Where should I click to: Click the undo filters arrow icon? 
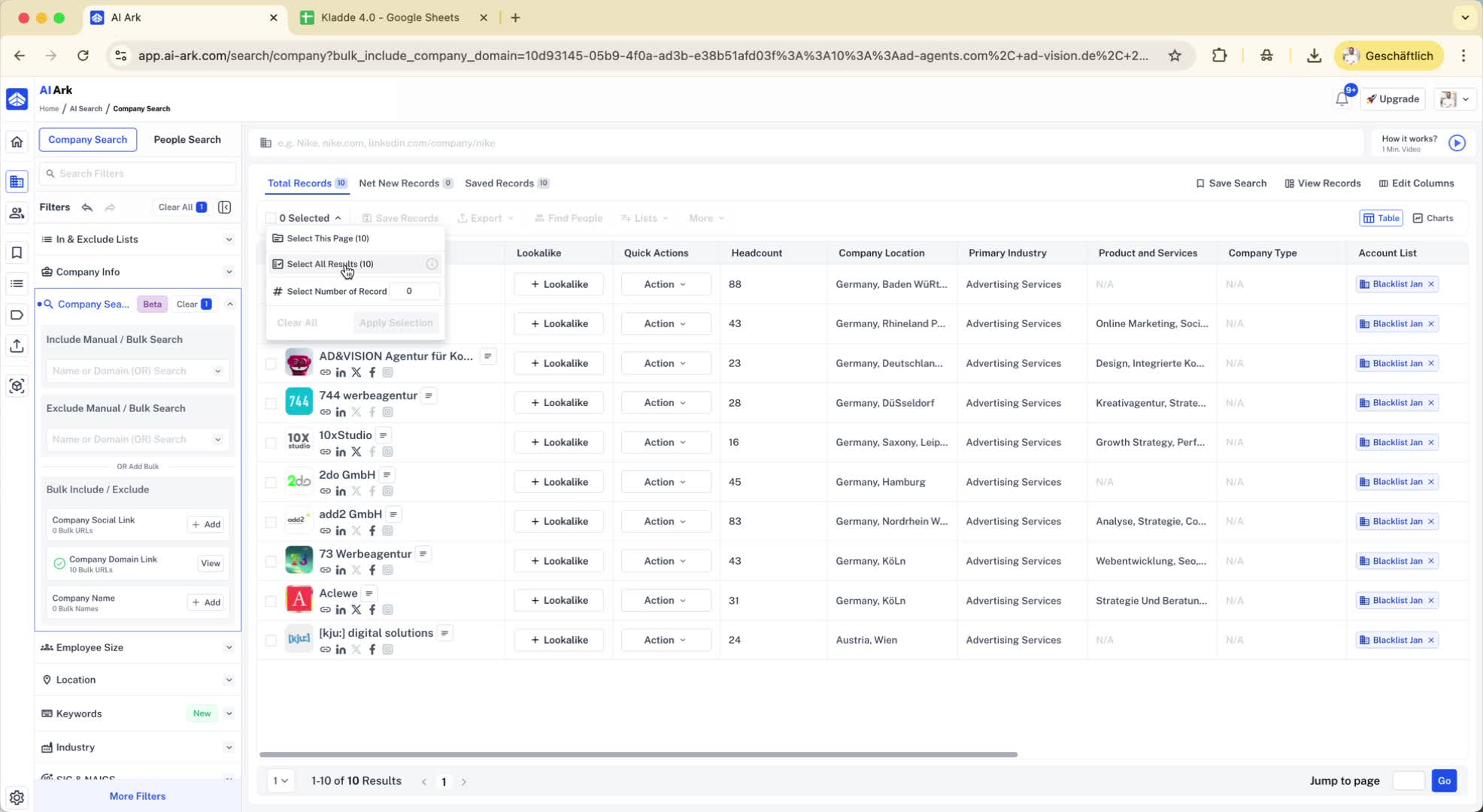click(87, 208)
